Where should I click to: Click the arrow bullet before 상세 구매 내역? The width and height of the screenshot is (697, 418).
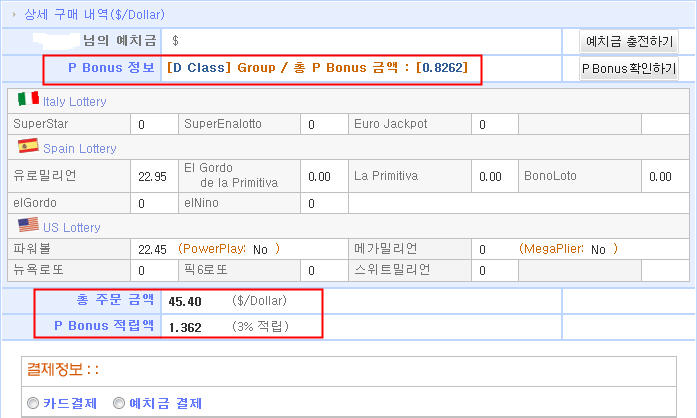(14, 15)
